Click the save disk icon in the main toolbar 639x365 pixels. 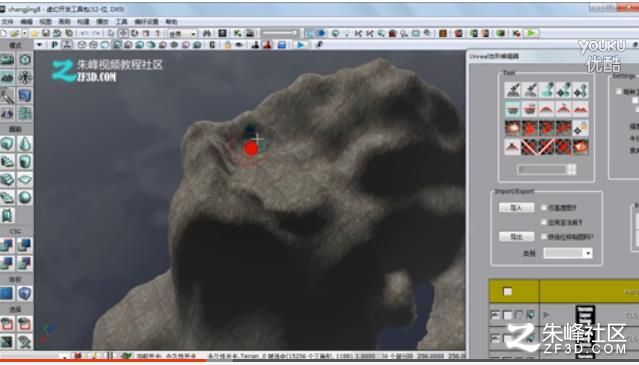pos(46,33)
